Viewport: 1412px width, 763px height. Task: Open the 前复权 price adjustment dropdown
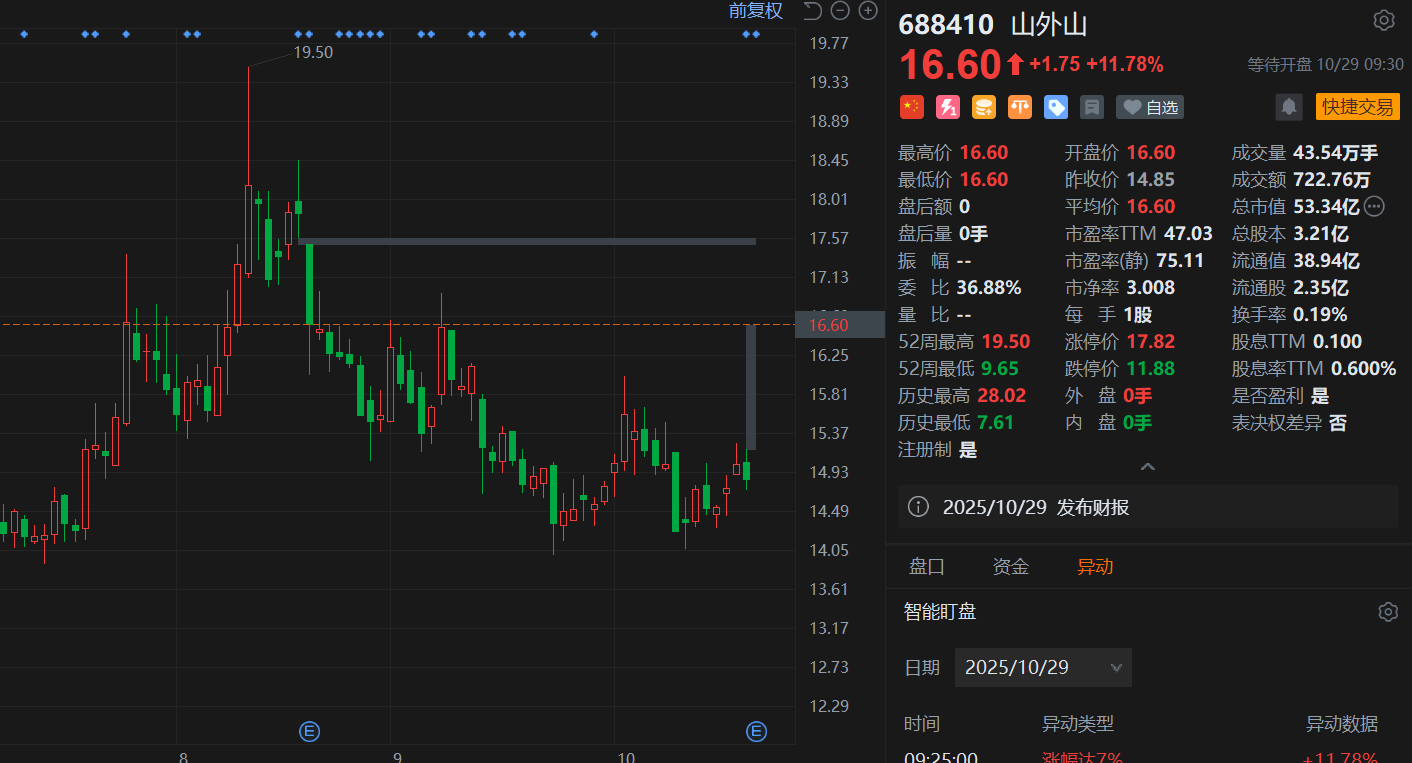(756, 11)
